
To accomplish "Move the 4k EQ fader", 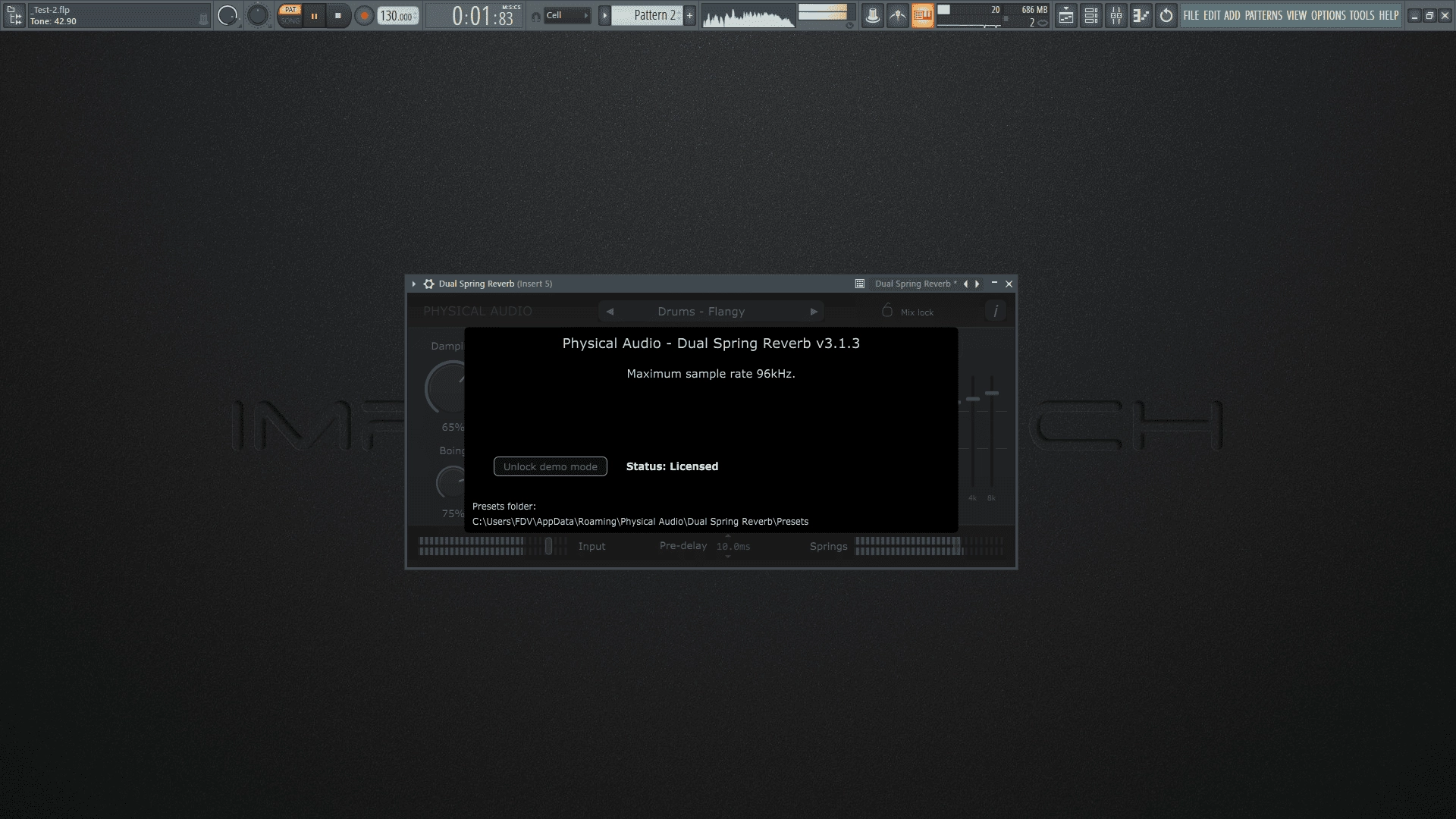I will pyautogui.click(x=973, y=399).
